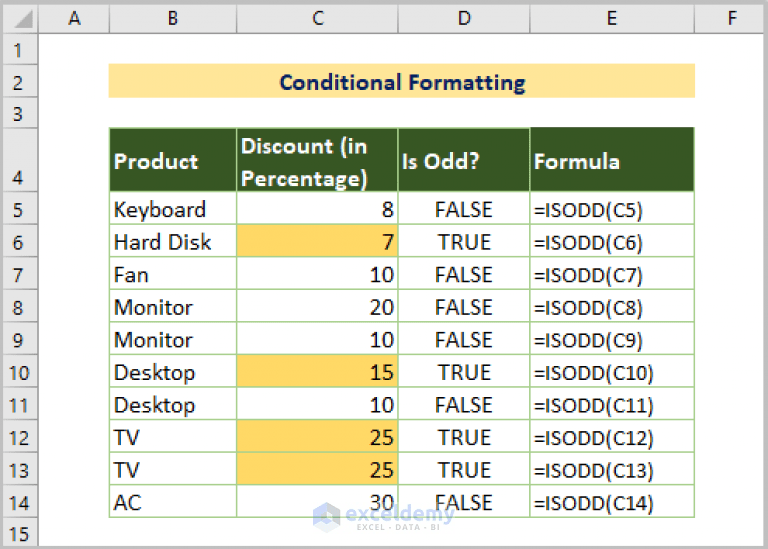Select row 6 header
The image size is (768, 549).
point(20,241)
